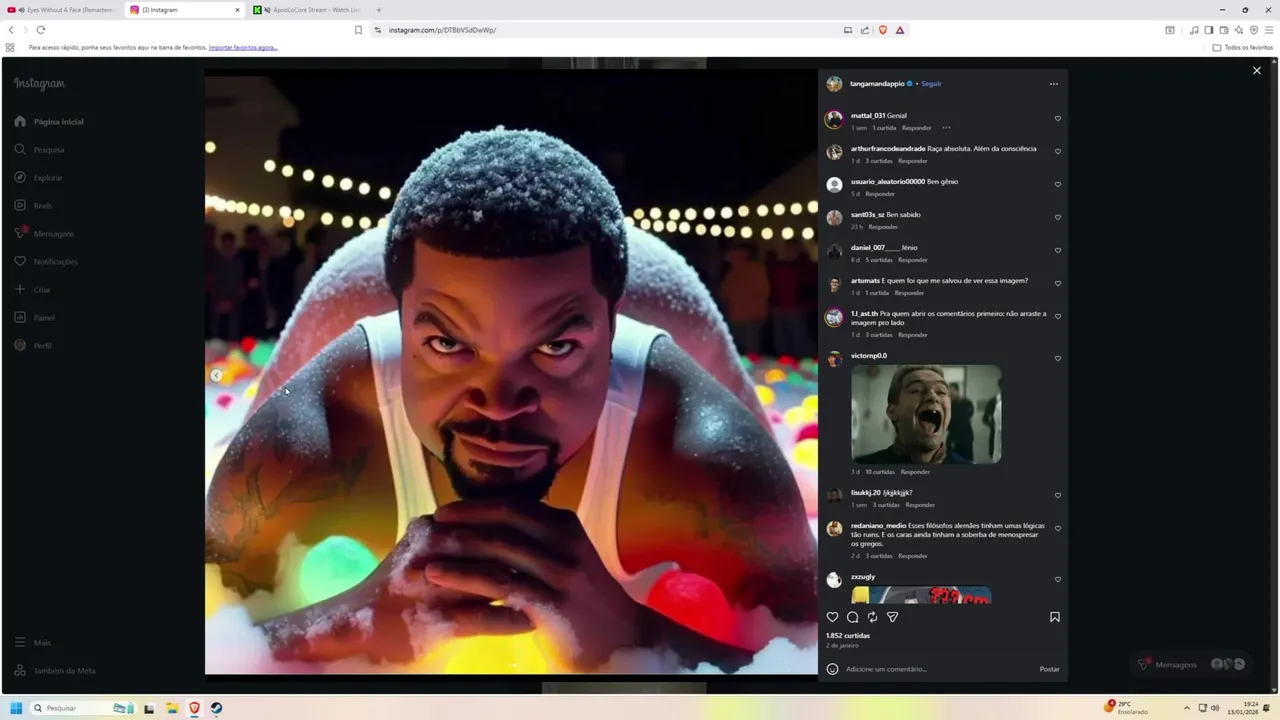1280x720 pixels.
Task: Open Reels in the sidebar
Action: point(33,205)
